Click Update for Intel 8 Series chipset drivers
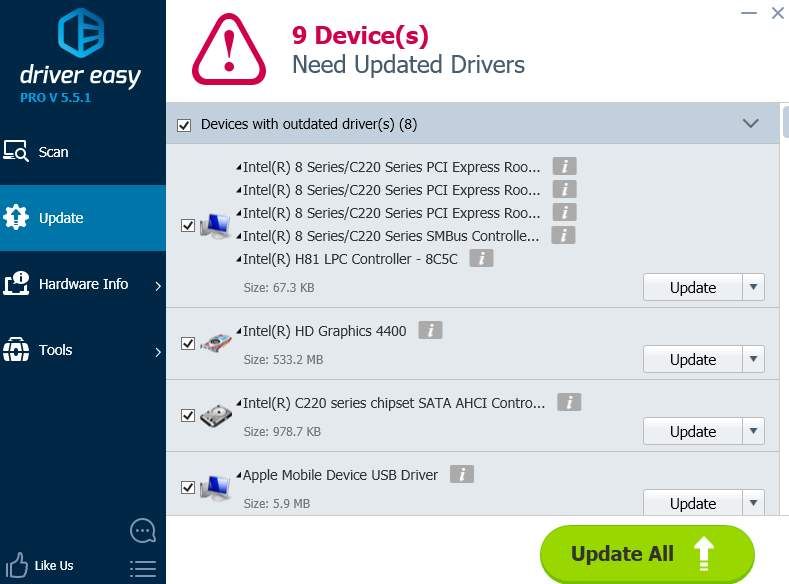Image resolution: width=789 pixels, height=584 pixels. [692, 287]
